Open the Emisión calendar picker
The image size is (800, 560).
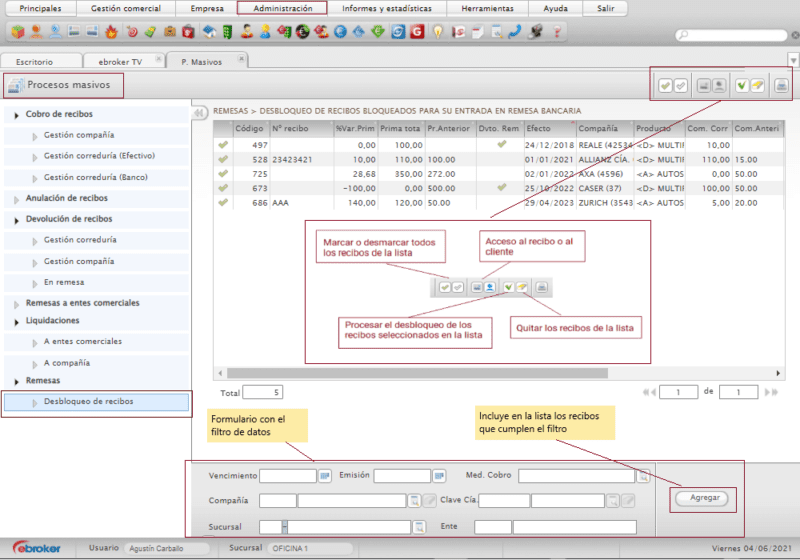pyautogui.click(x=439, y=476)
